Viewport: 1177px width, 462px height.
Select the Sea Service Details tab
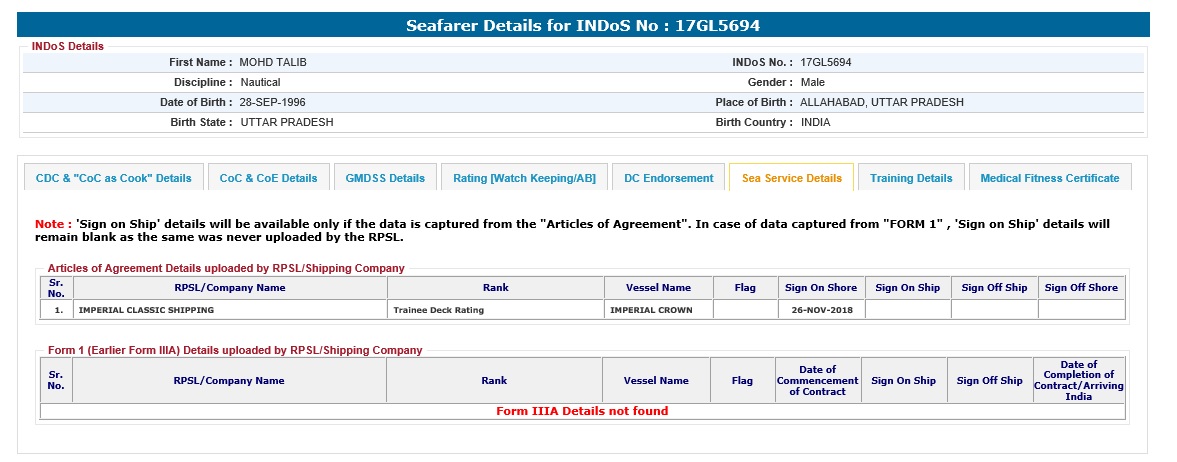[x=791, y=178]
